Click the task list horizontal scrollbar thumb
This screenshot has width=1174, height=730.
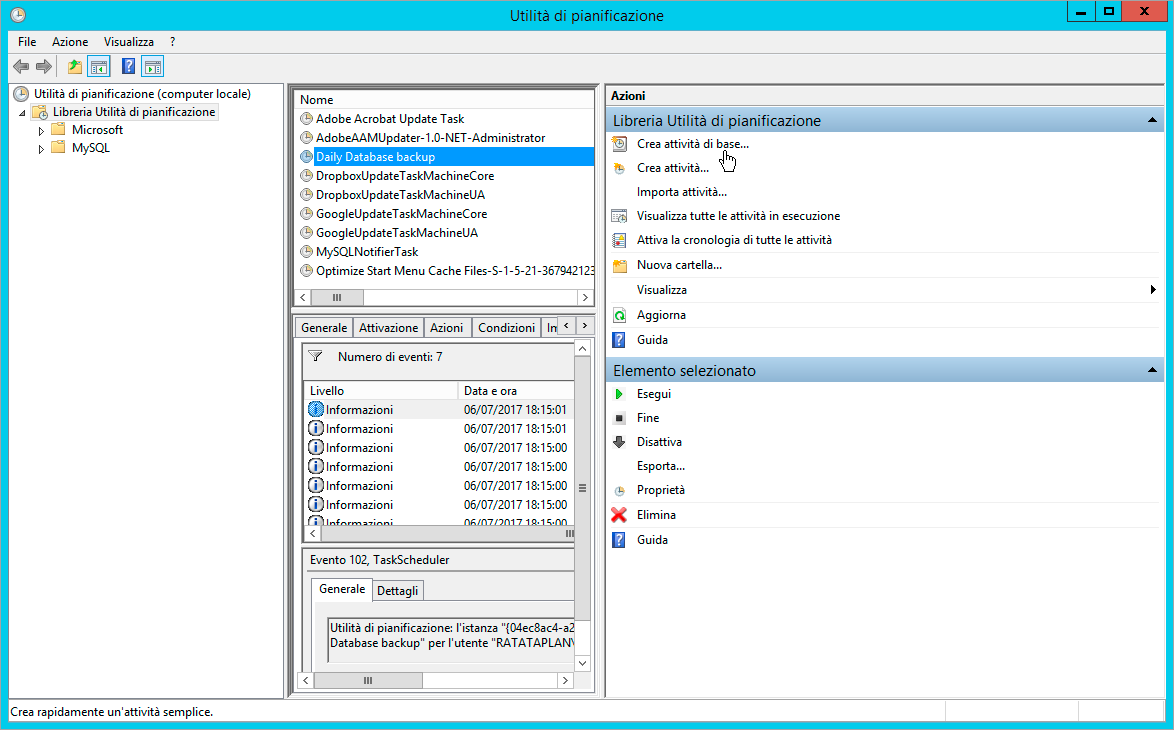337,297
